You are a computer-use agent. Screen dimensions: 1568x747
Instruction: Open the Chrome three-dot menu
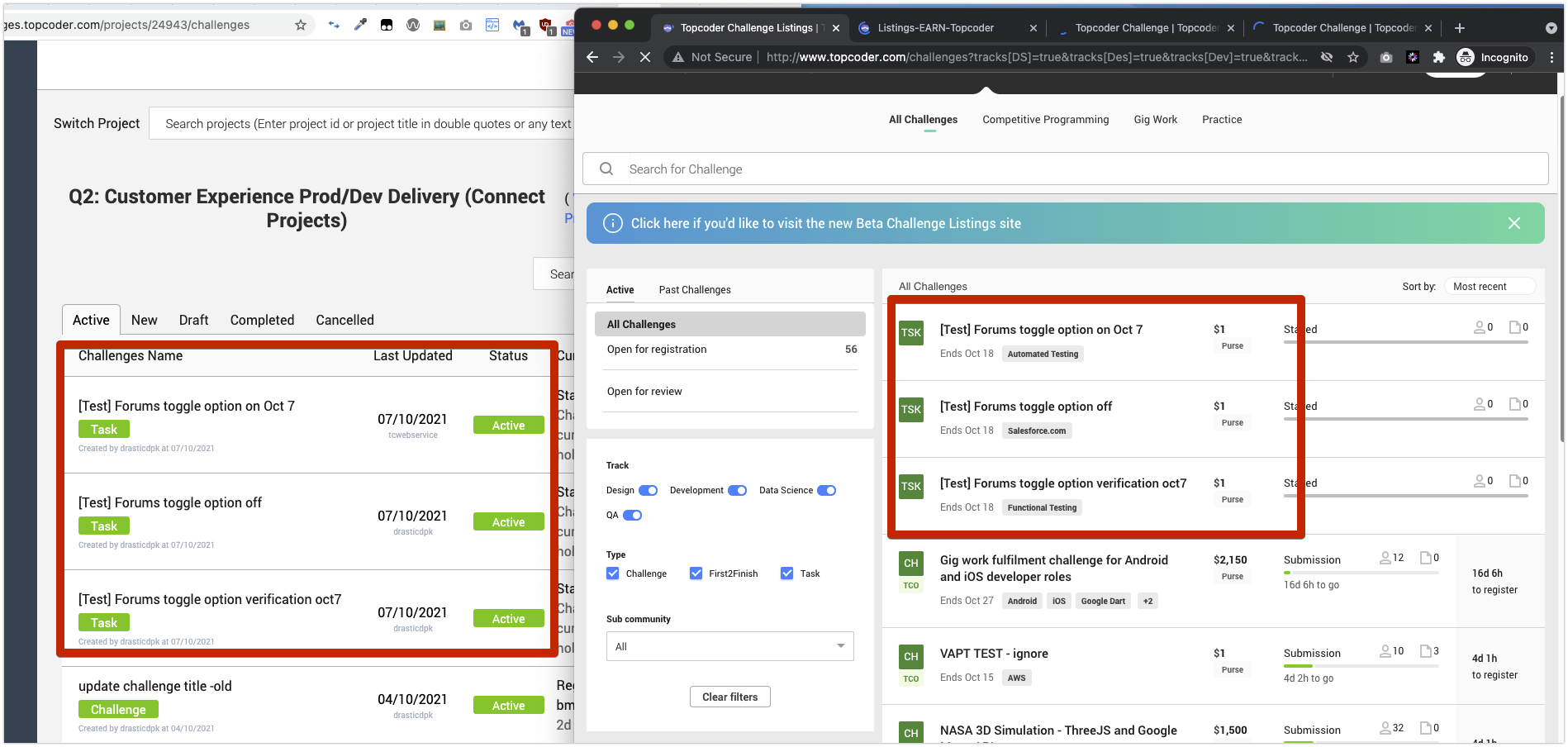click(x=1552, y=57)
